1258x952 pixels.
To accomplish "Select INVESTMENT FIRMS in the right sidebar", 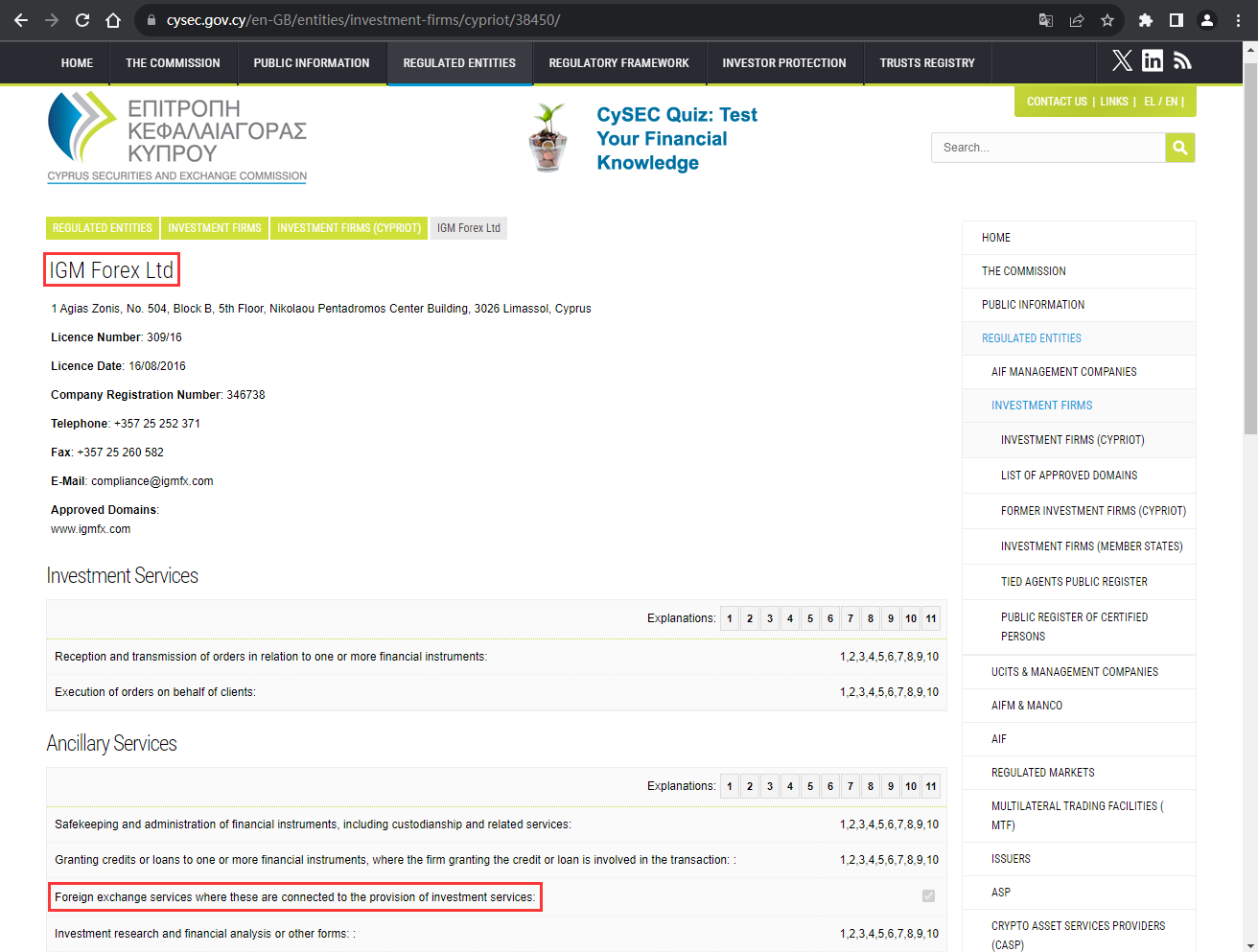I will click(x=1079, y=406).
